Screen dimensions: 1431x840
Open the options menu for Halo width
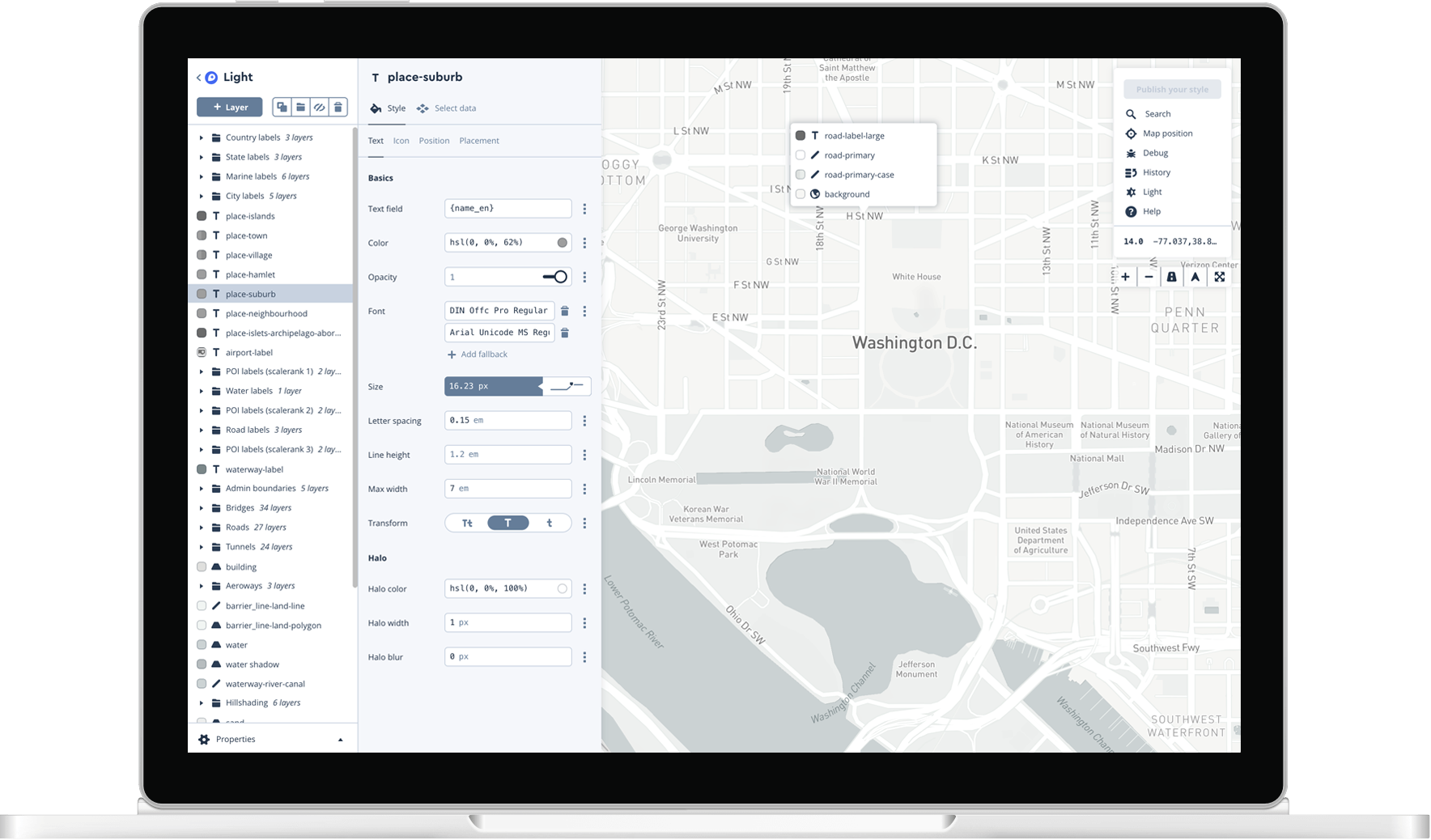[584, 623]
